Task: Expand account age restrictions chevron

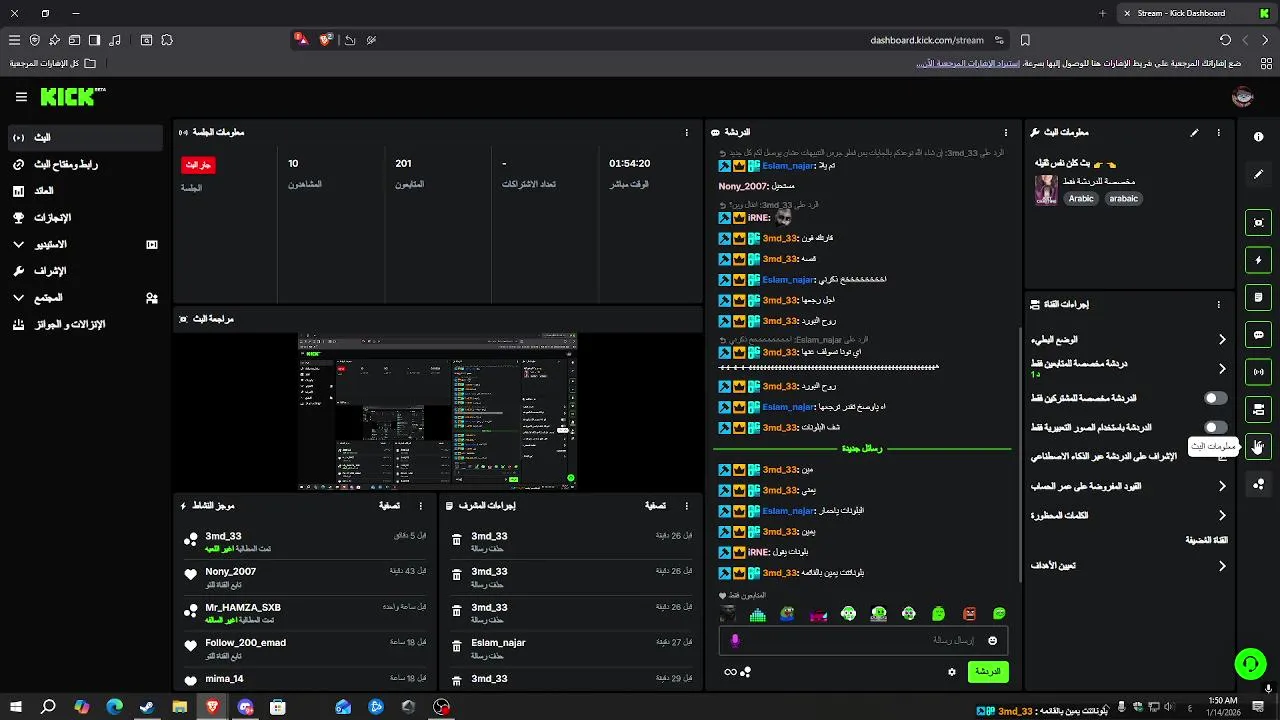Action: (1221, 486)
